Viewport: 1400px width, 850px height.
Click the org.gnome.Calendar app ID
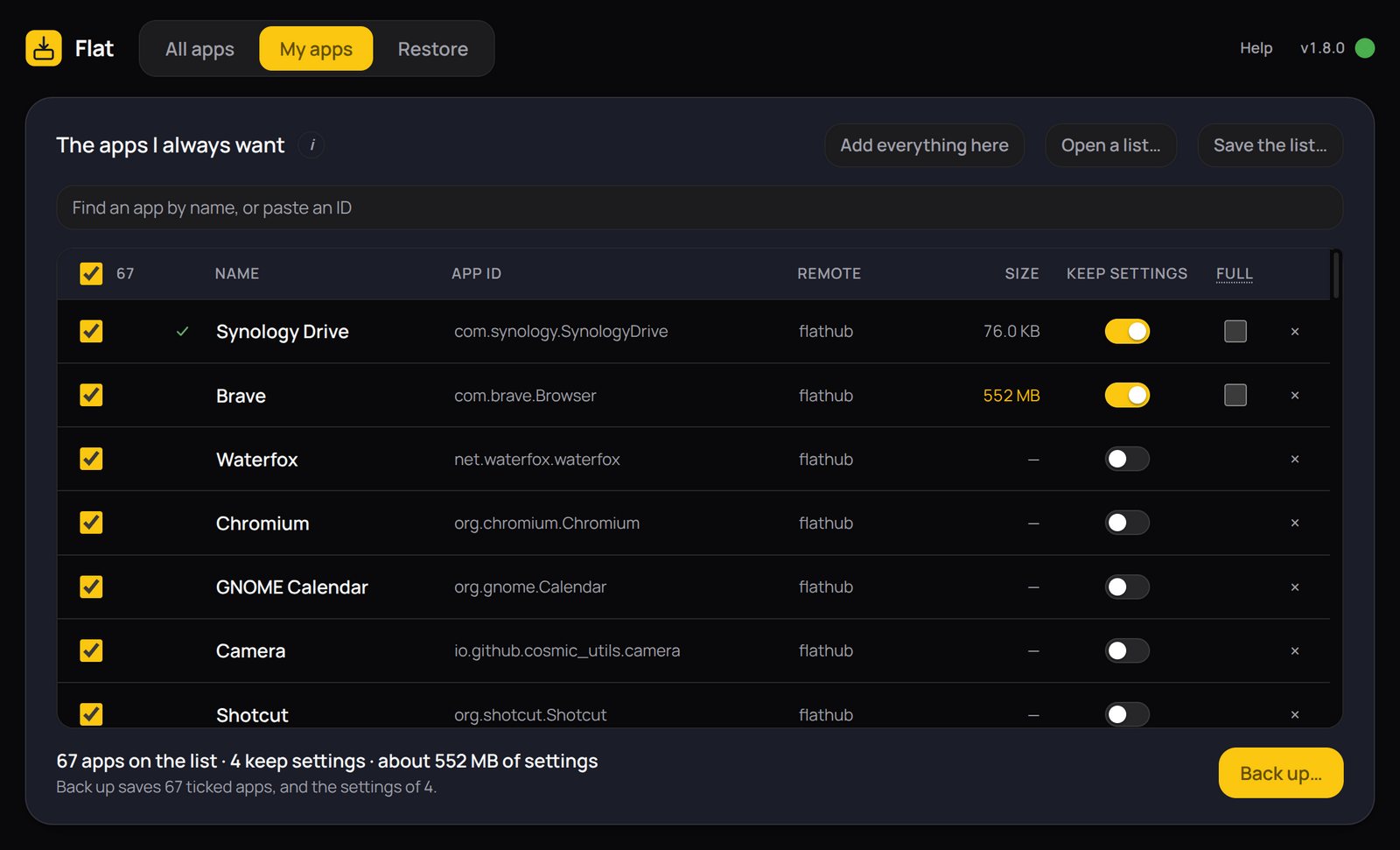click(x=530, y=587)
